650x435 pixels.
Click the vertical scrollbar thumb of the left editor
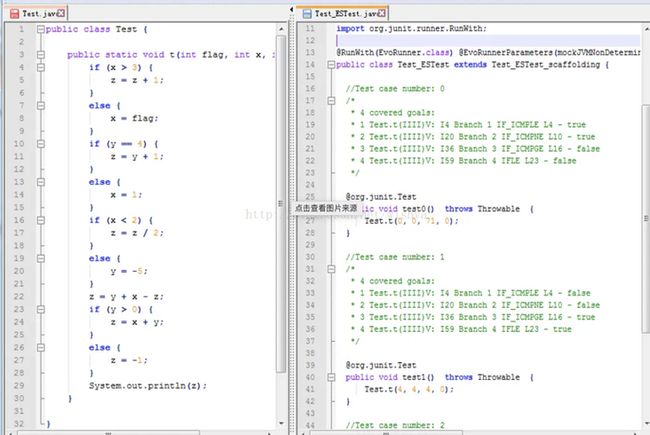click(x=281, y=203)
